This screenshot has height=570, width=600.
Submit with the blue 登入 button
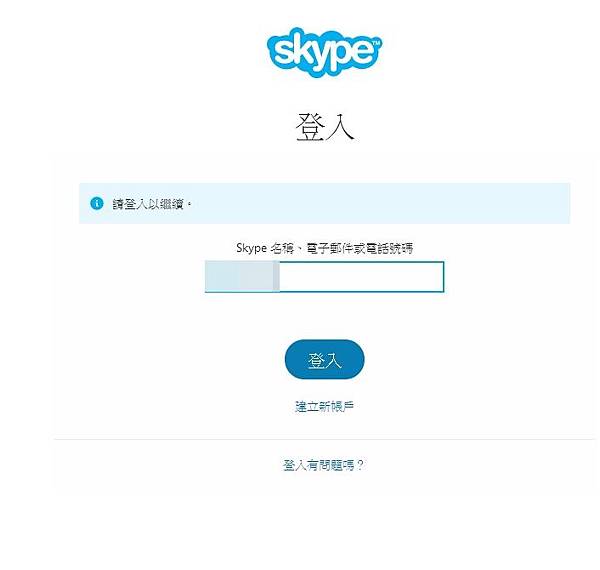click(x=324, y=359)
